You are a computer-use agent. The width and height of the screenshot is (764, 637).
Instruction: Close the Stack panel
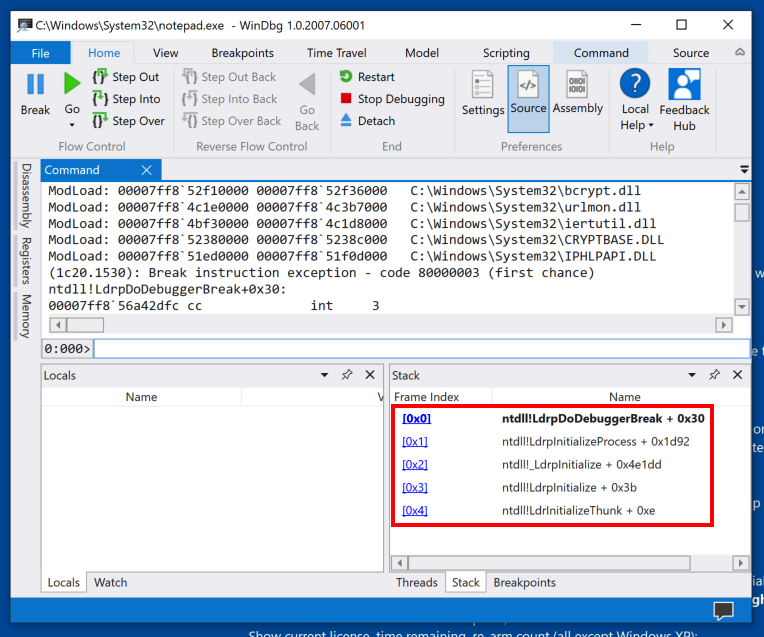[738, 375]
